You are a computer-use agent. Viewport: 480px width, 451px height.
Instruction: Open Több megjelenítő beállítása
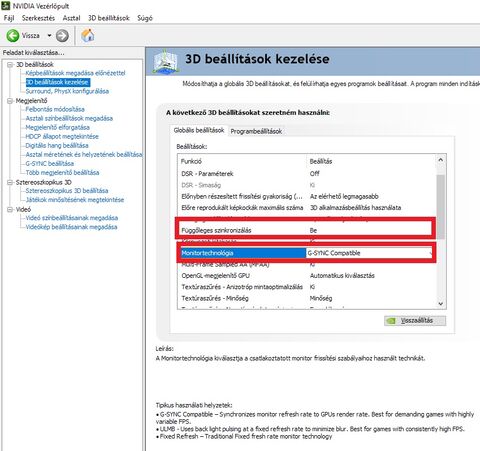click(x=62, y=172)
